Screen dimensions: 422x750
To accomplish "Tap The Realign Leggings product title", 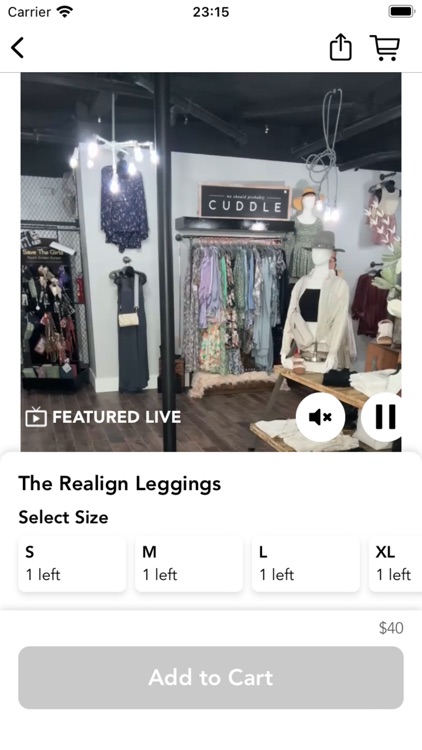I will (120, 484).
